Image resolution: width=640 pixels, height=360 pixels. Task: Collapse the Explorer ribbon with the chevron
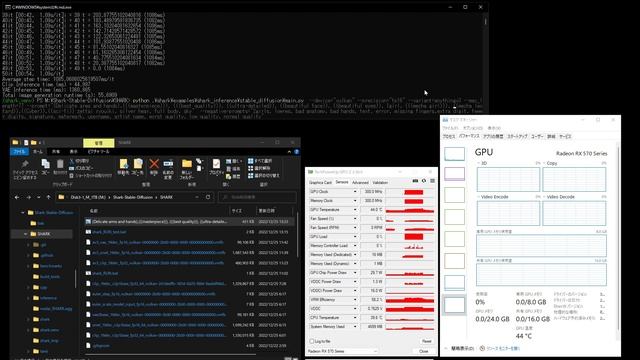[289, 151]
